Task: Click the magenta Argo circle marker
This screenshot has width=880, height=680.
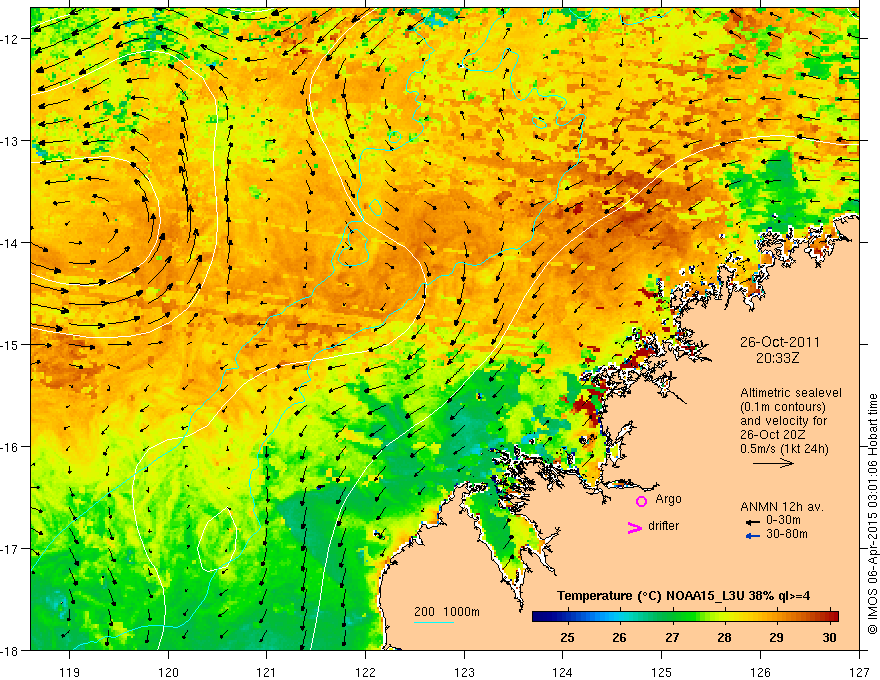Action: [x=641, y=501]
